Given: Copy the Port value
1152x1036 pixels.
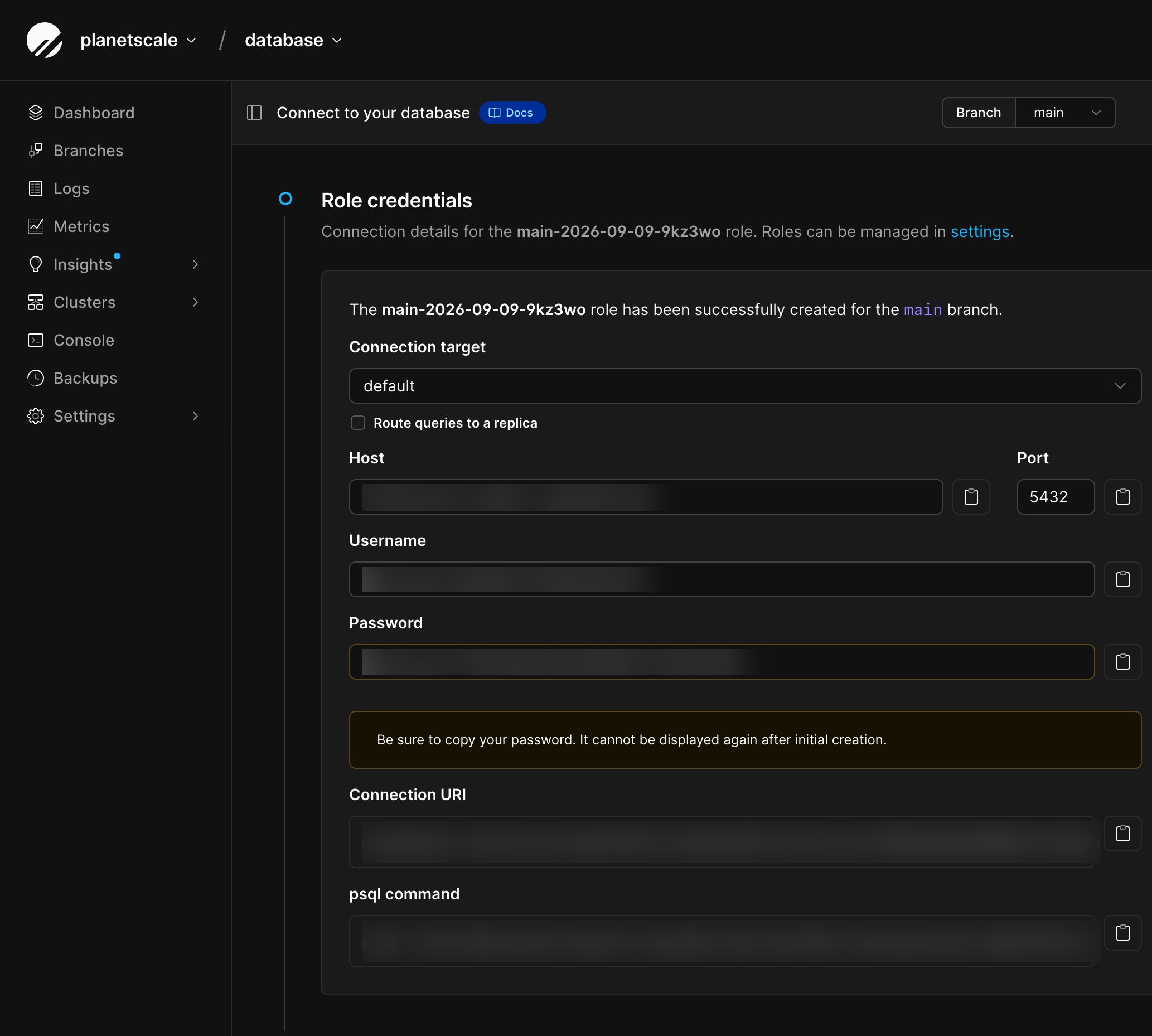Looking at the screenshot, I should tap(1122, 497).
